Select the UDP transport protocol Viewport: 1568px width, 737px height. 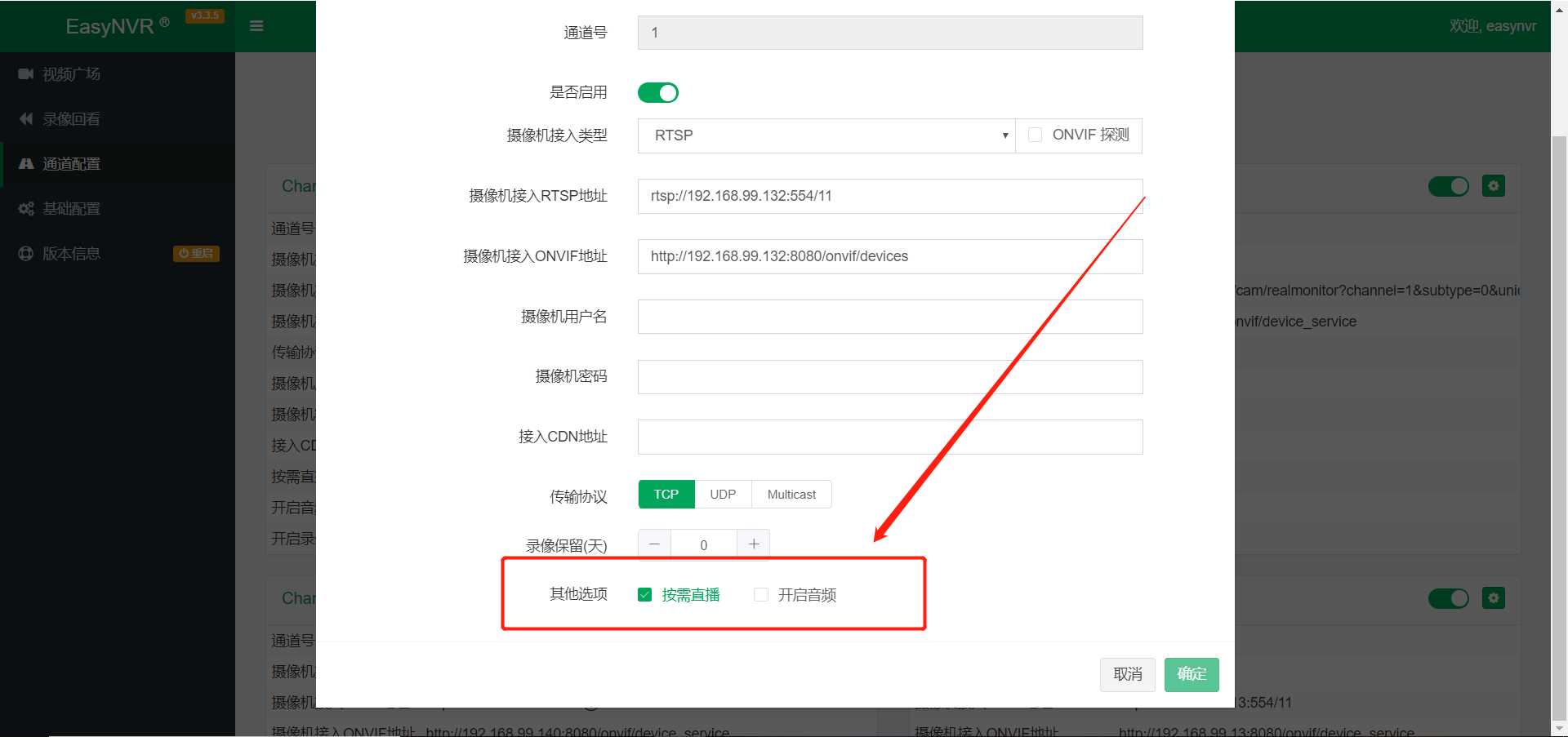[722, 494]
